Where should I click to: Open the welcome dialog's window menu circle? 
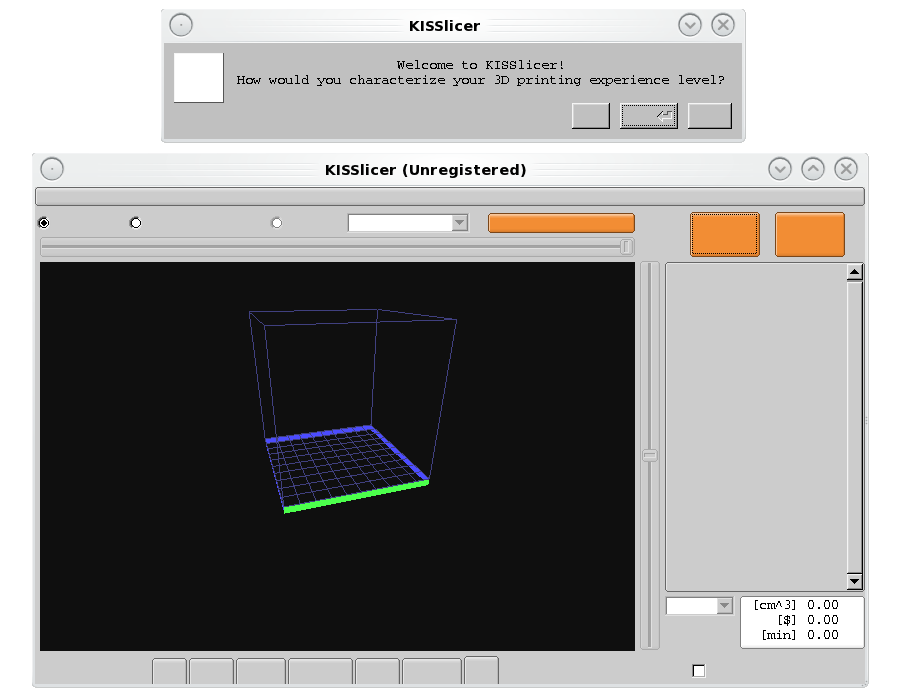(x=181, y=25)
